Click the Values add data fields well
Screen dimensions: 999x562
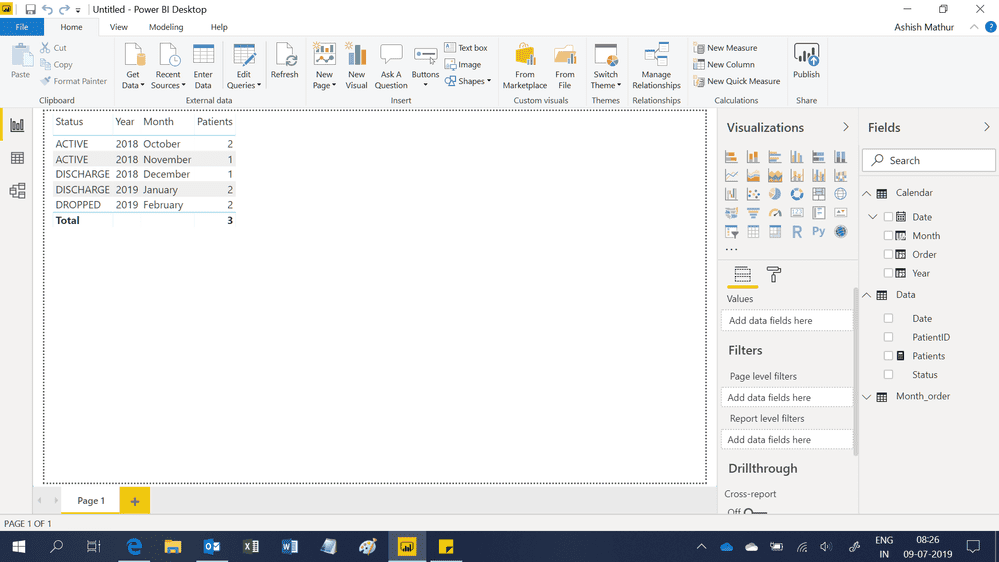pos(787,321)
